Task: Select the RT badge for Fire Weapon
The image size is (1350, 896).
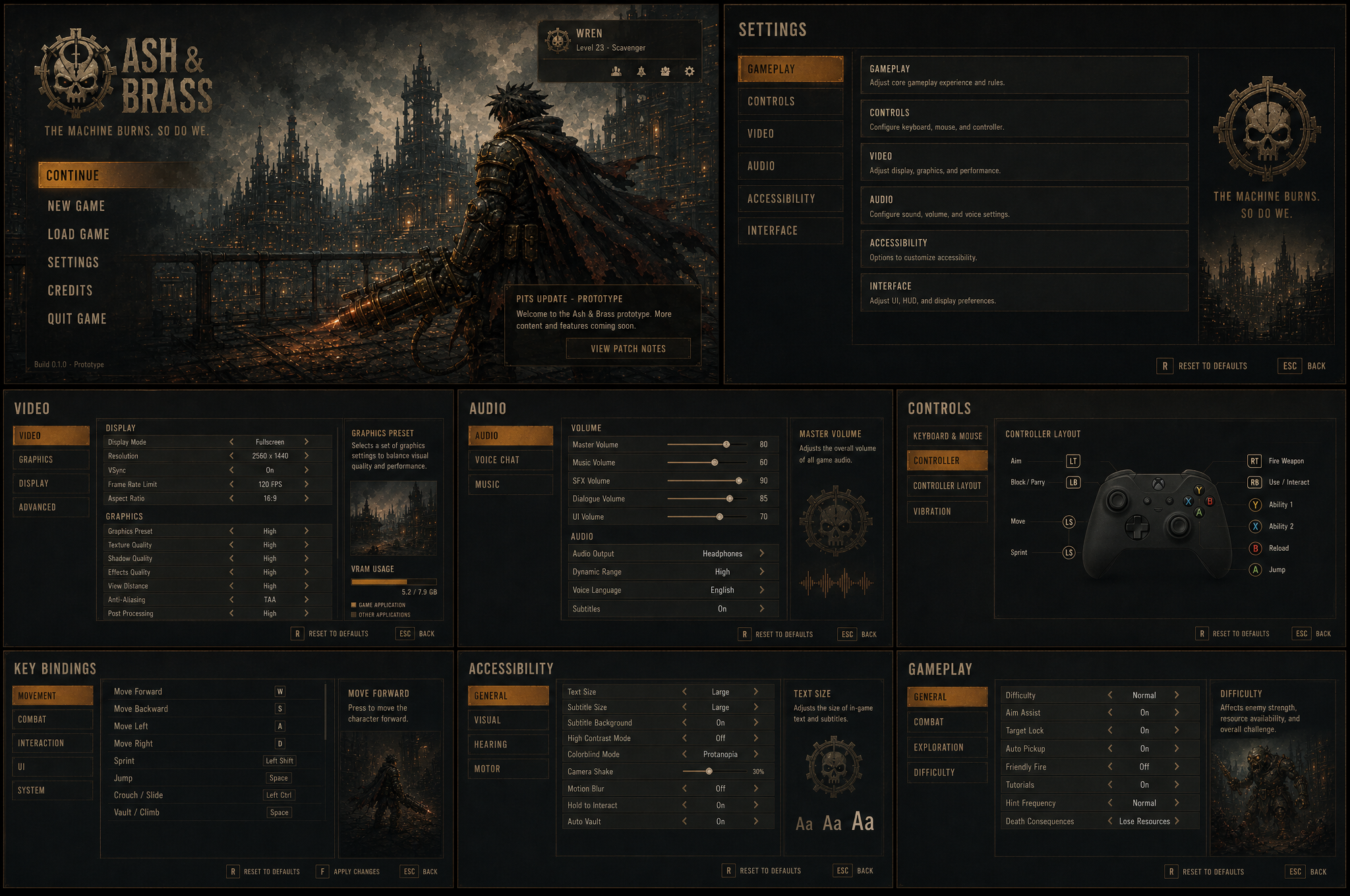Action: click(1254, 461)
